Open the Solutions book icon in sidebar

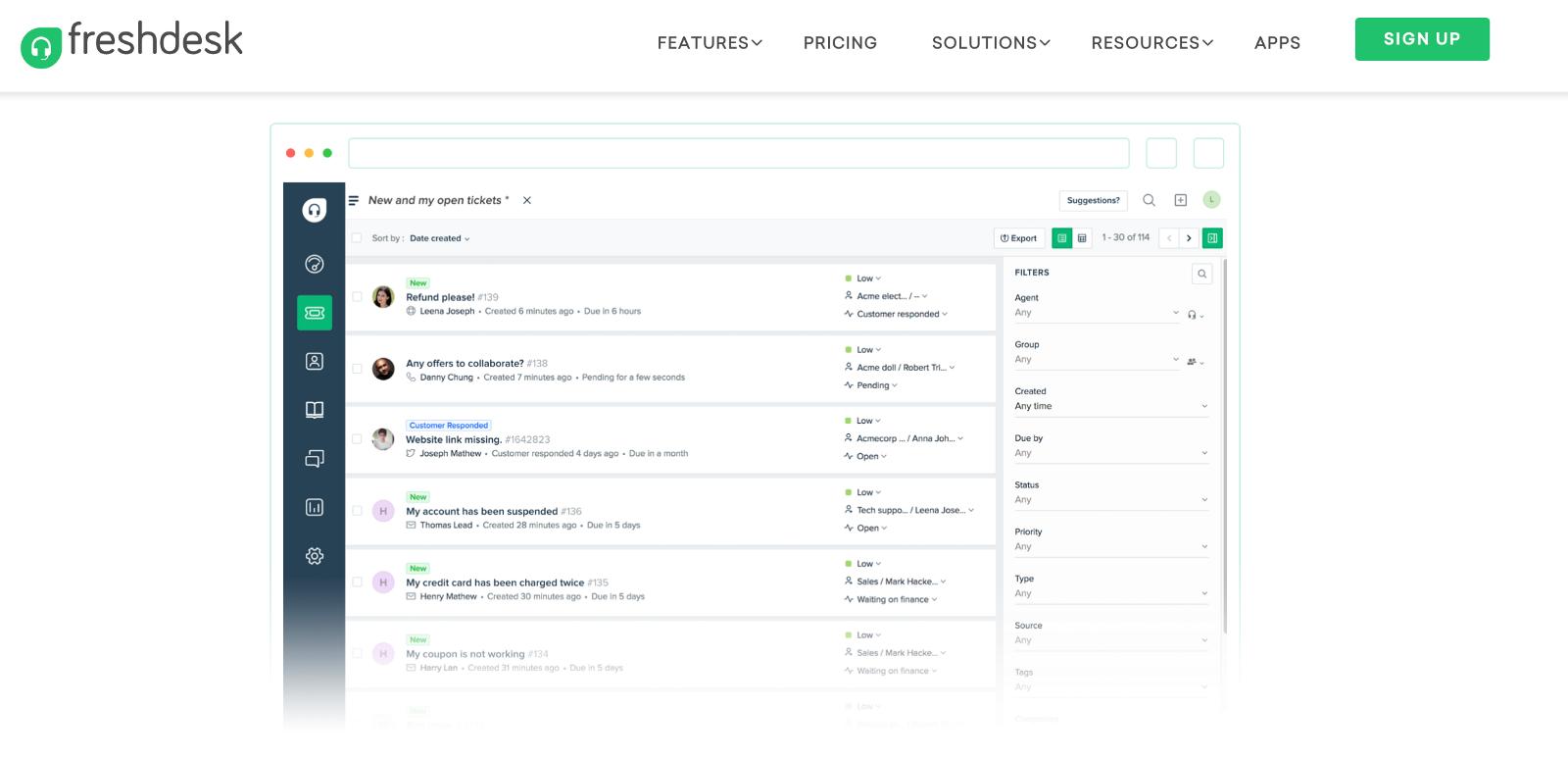[x=315, y=410]
